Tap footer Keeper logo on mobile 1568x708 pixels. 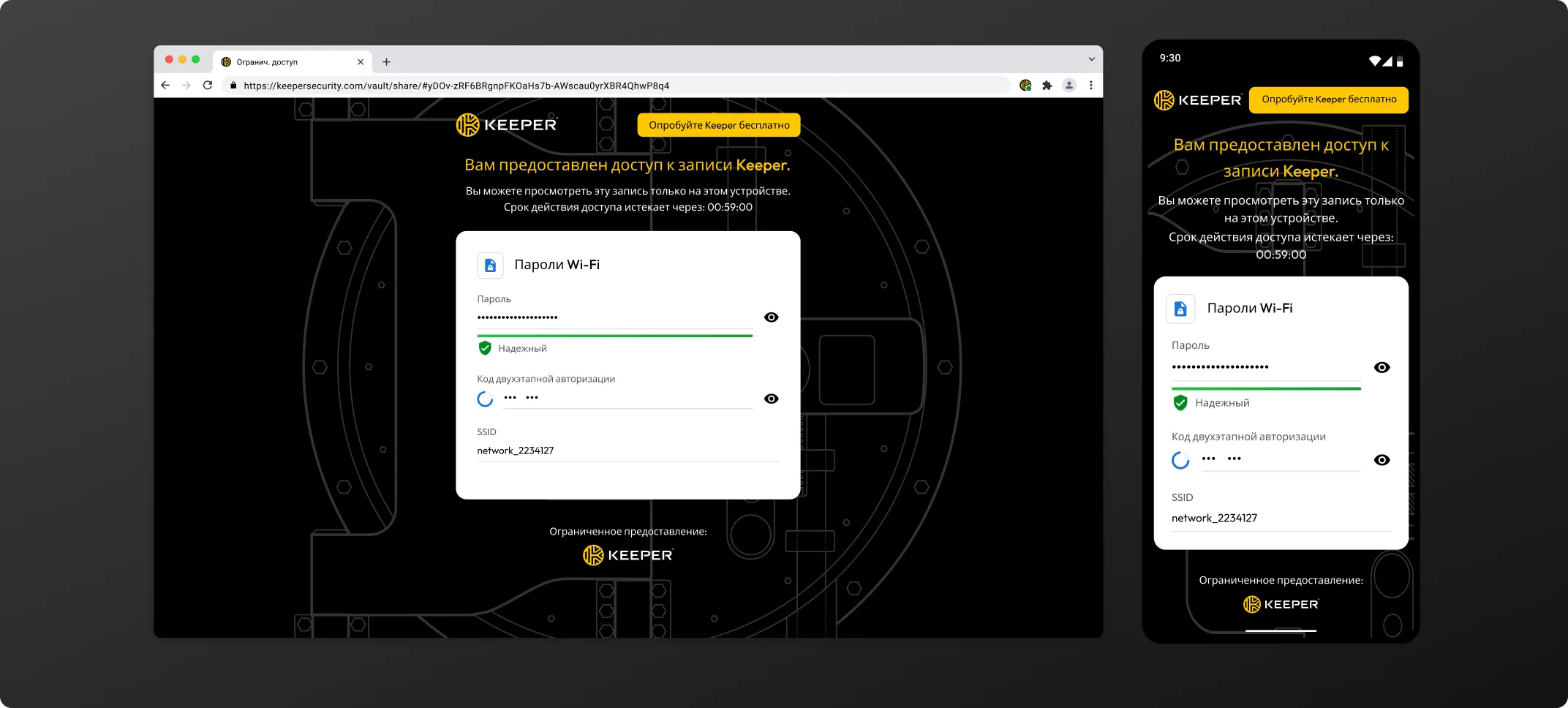coord(1281,604)
